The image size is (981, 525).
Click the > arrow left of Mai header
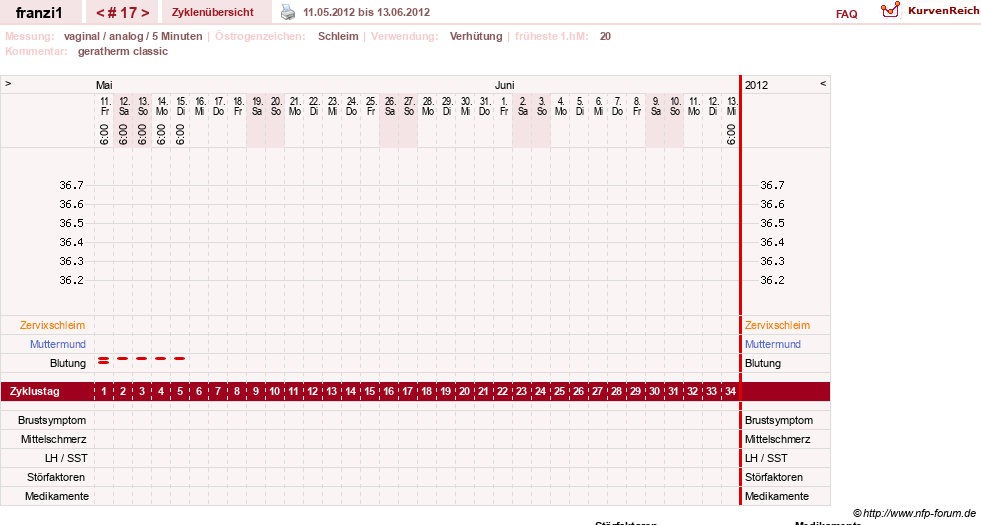pyautogui.click(x=8, y=83)
